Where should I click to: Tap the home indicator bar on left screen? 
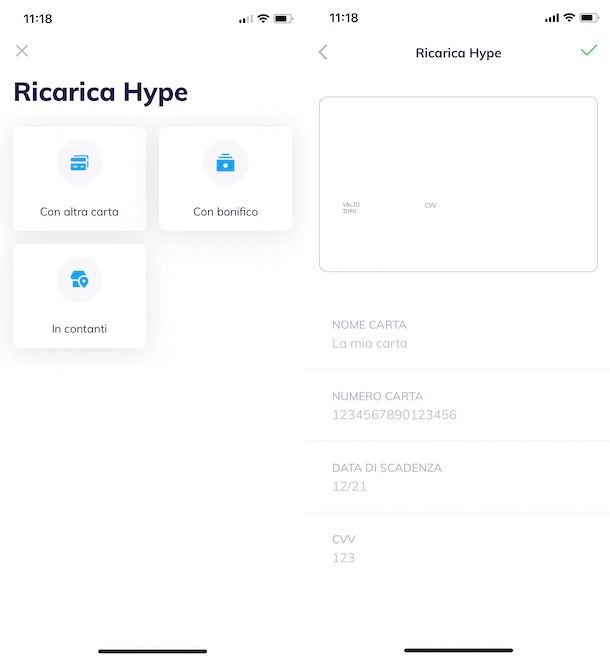[x=152, y=651]
